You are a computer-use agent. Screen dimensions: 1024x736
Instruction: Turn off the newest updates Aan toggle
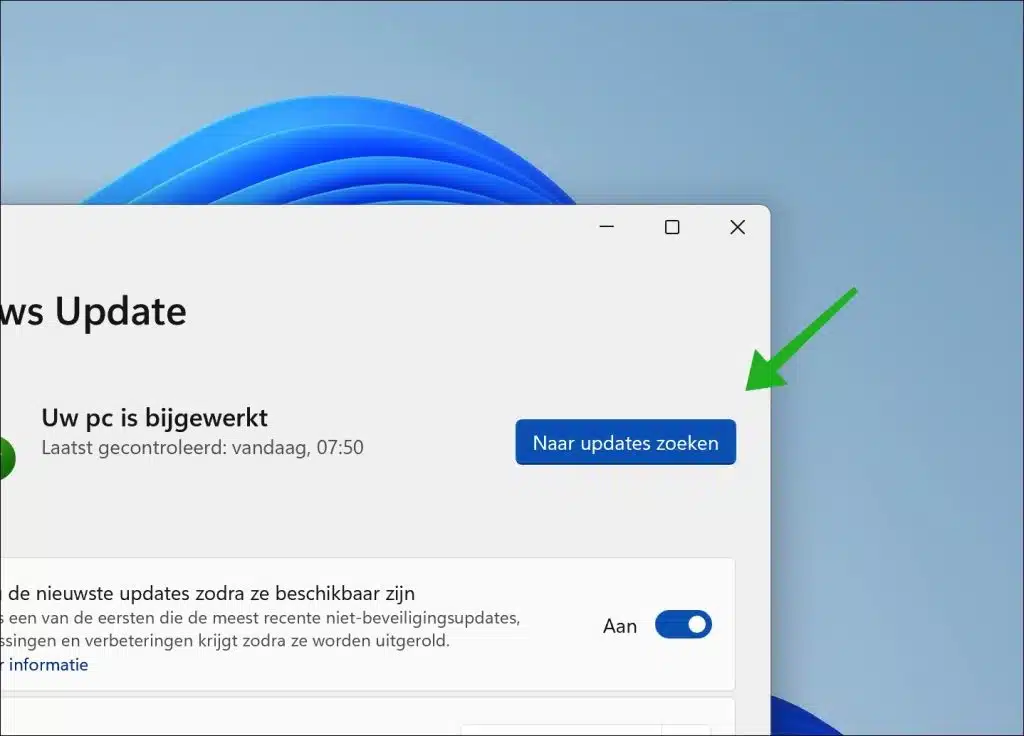(x=683, y=624)
